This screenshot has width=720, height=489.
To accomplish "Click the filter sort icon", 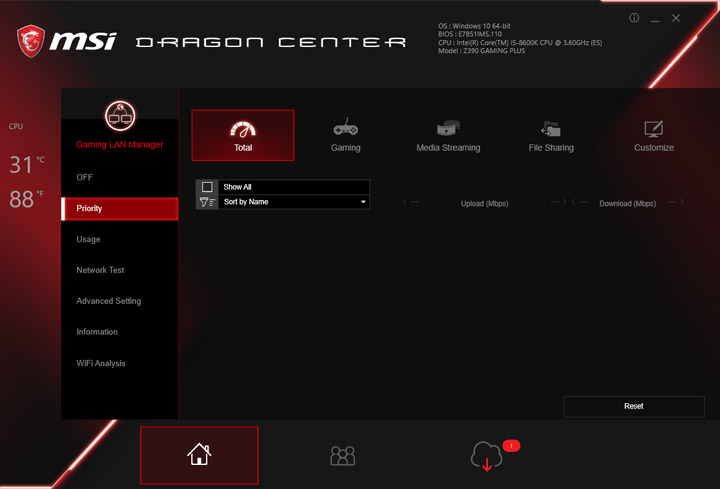I will coord(207,202).
